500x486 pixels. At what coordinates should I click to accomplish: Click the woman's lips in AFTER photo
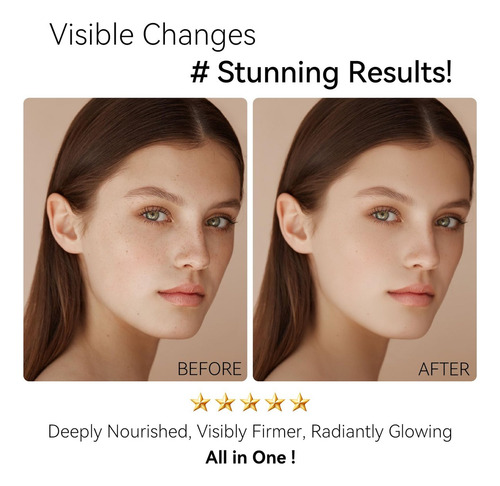pos(412,295)
